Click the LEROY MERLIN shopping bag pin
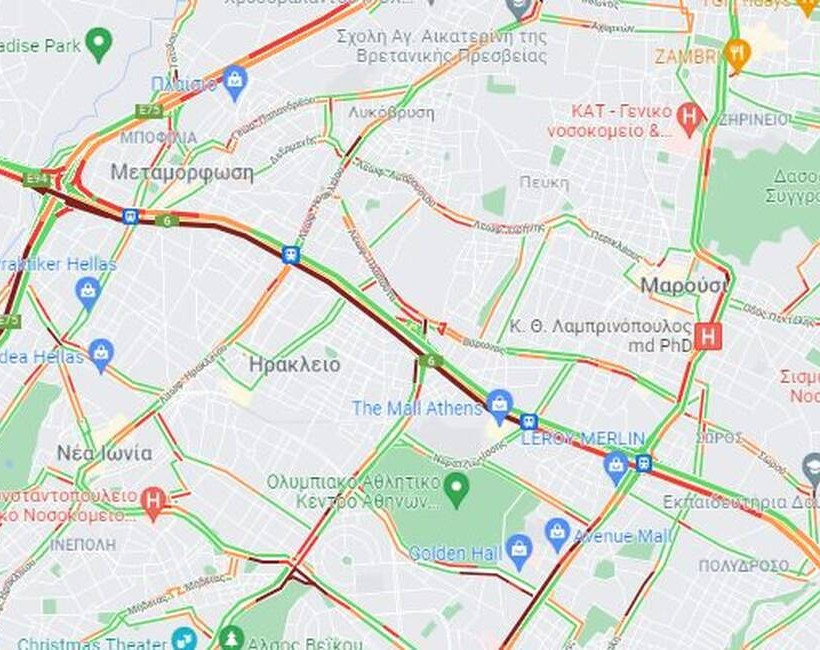 [x=616, y=467]
